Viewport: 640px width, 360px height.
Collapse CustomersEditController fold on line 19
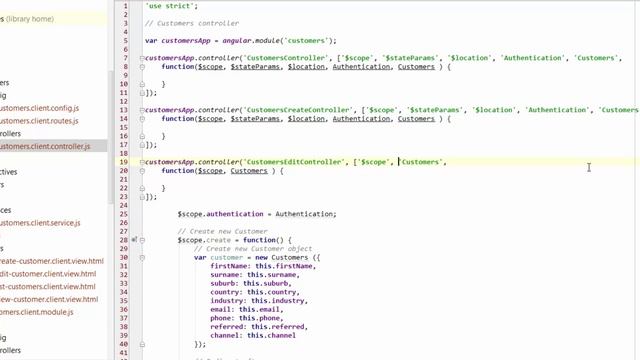142,162
